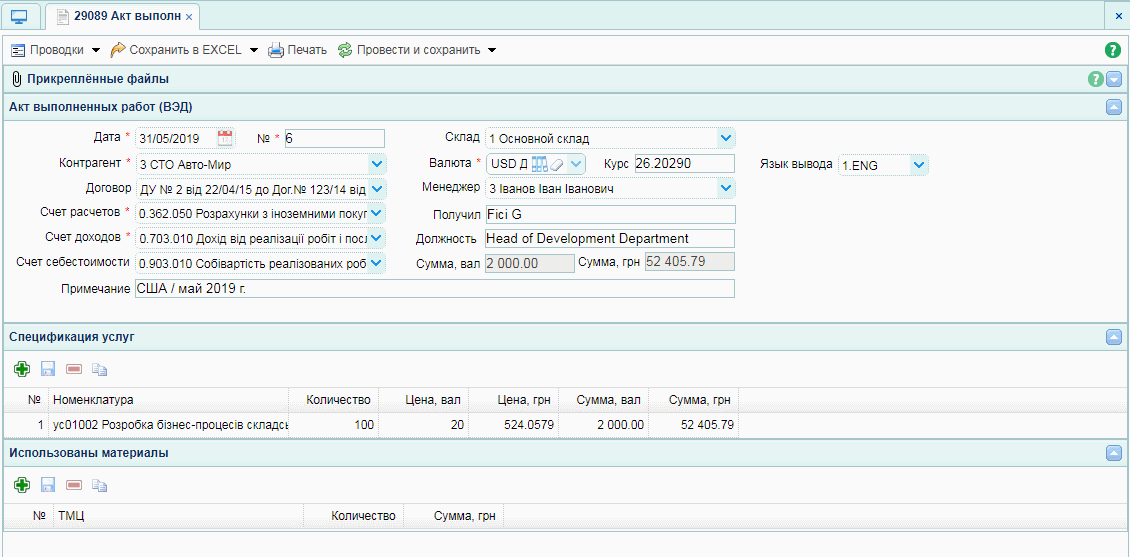Copy row in Спецификация услуг
1130x557 pixels.
click(99, 370)
